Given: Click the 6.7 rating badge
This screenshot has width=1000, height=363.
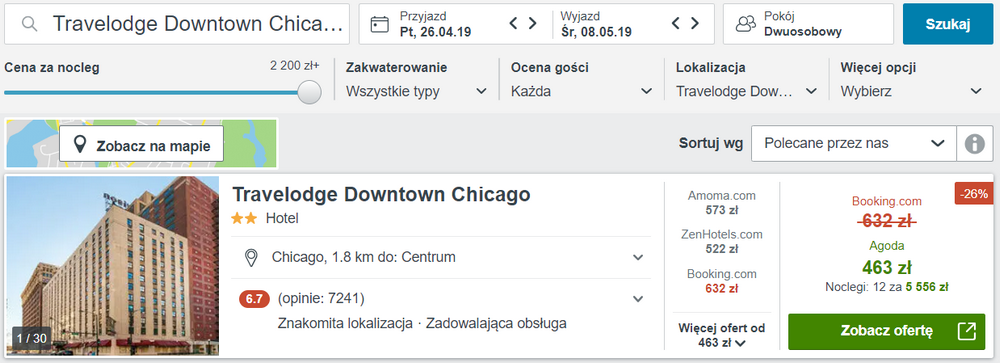Looking at the screenshot, I should pos(254,299).
